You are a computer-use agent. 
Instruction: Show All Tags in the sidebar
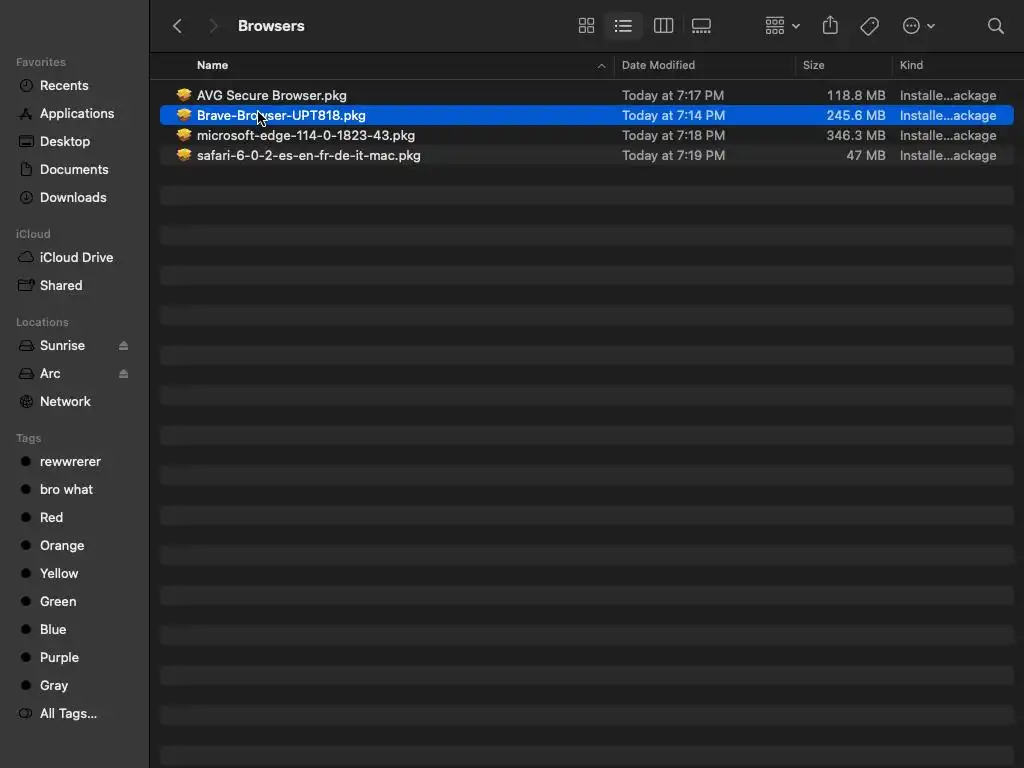[68, 714]
